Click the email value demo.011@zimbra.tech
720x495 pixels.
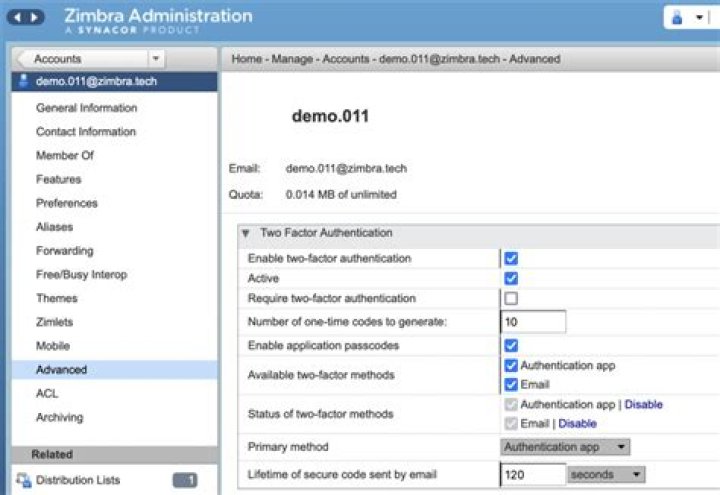coord(346,169)
